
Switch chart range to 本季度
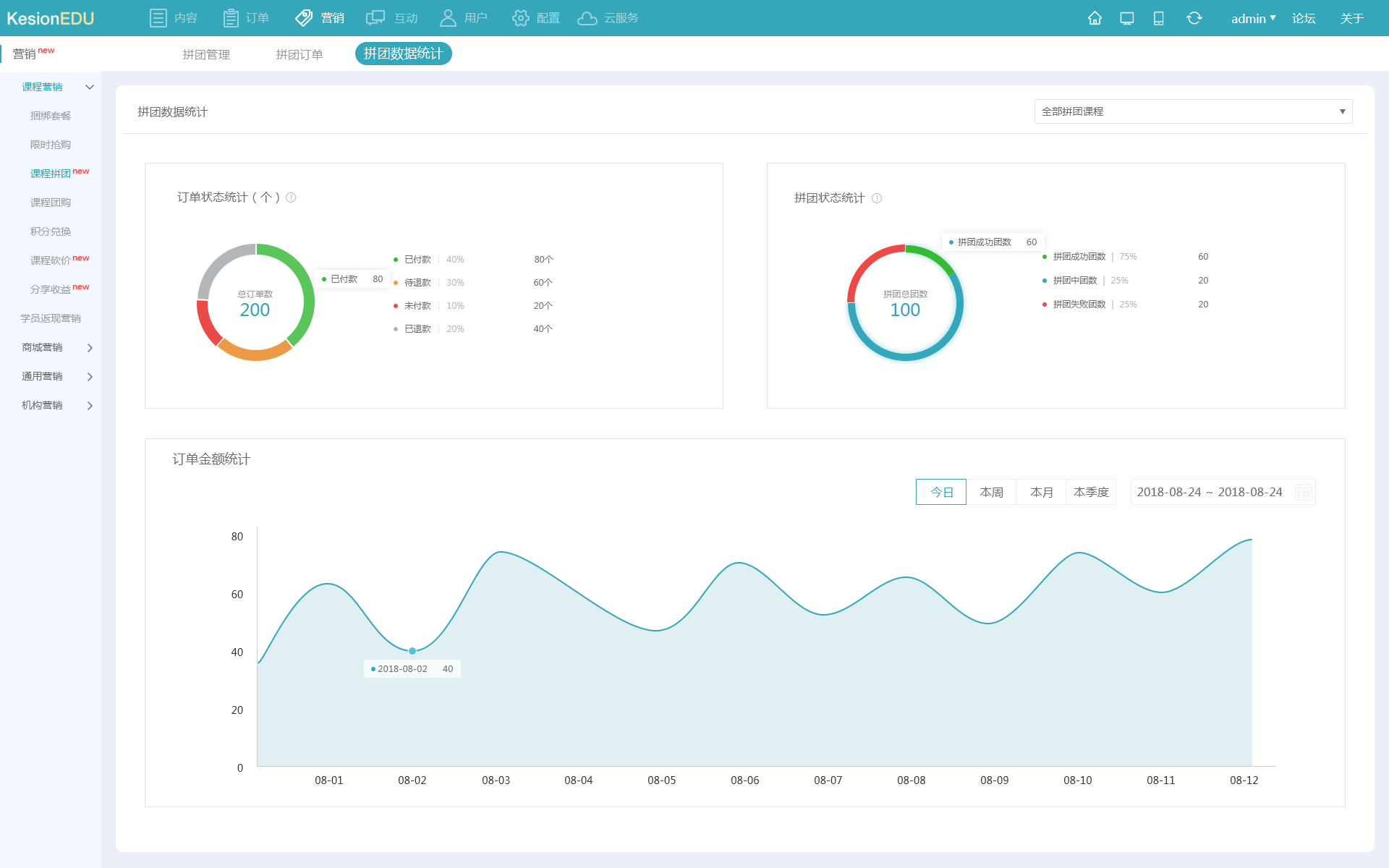coord(1091,492)
